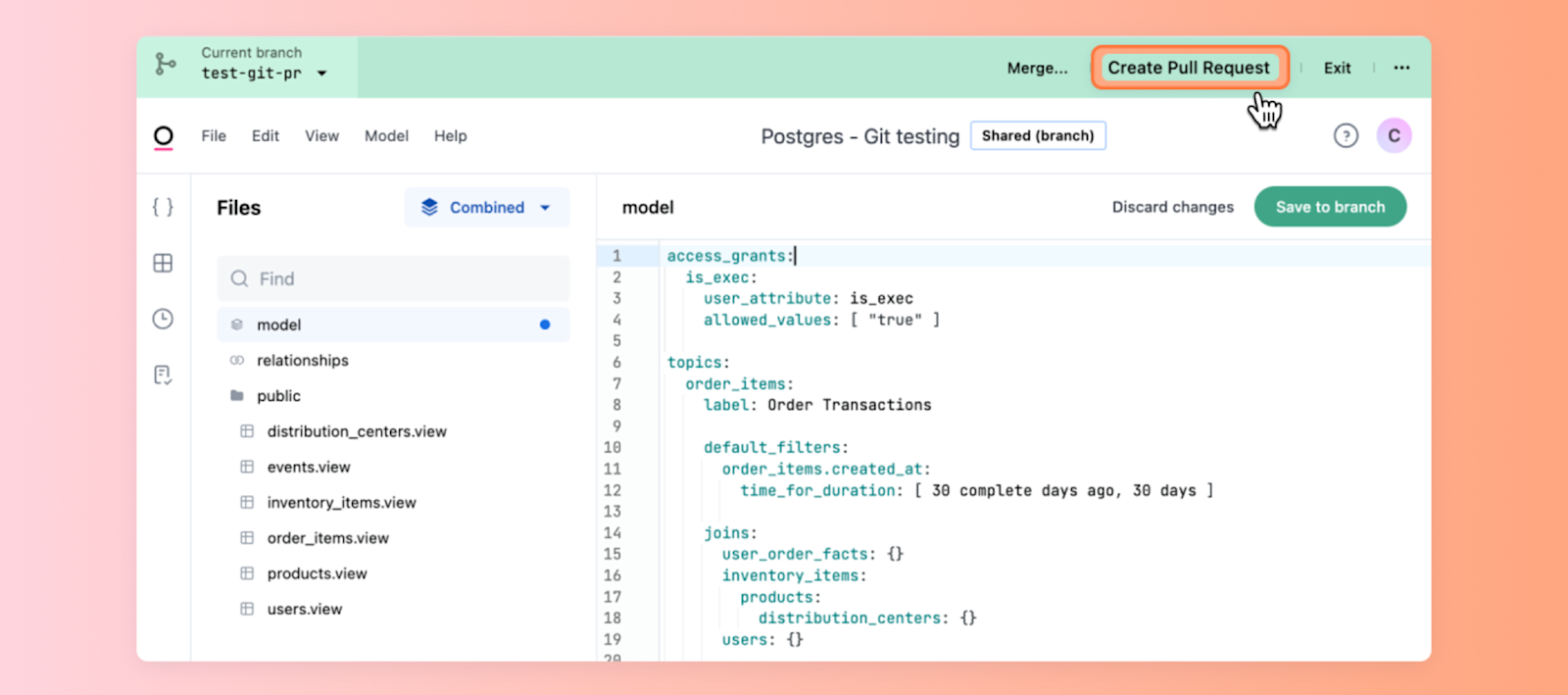Open the checklist document sidebar icon
The image size is (1568, 695).
click(x=163, y=374)
